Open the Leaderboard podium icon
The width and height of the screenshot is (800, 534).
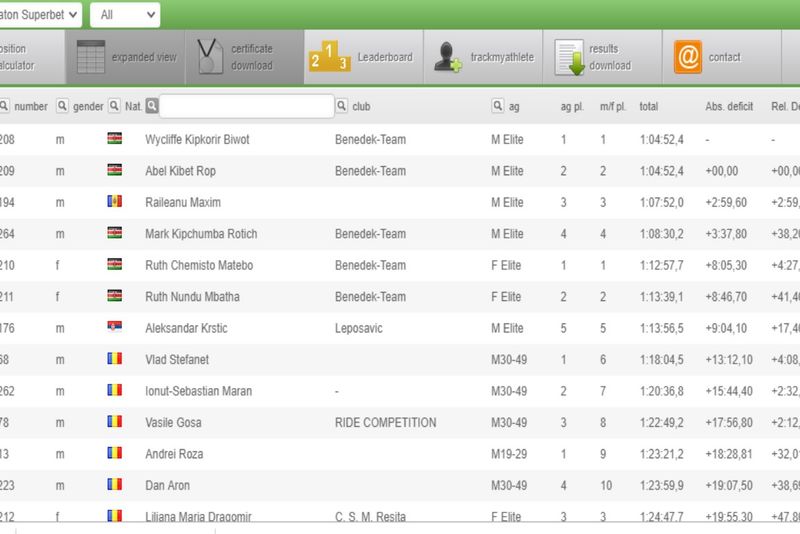[329, 57]
